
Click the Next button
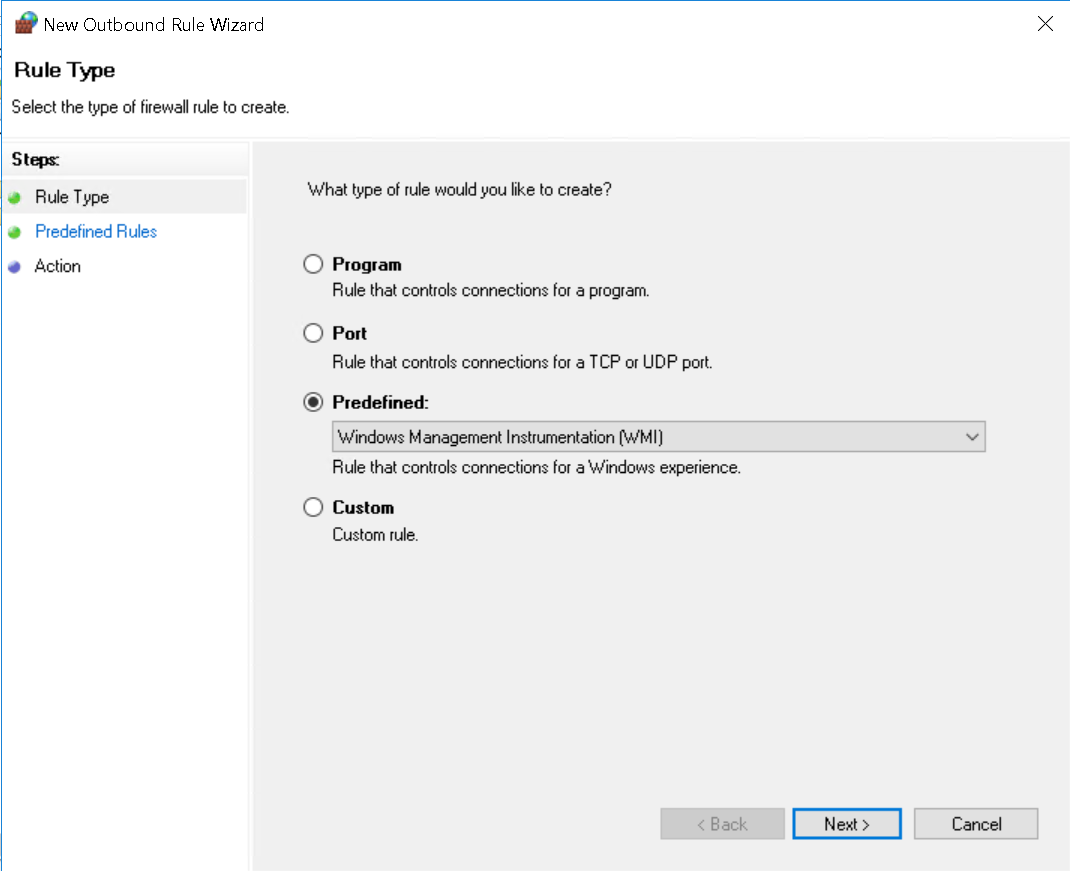coord(847,824)
